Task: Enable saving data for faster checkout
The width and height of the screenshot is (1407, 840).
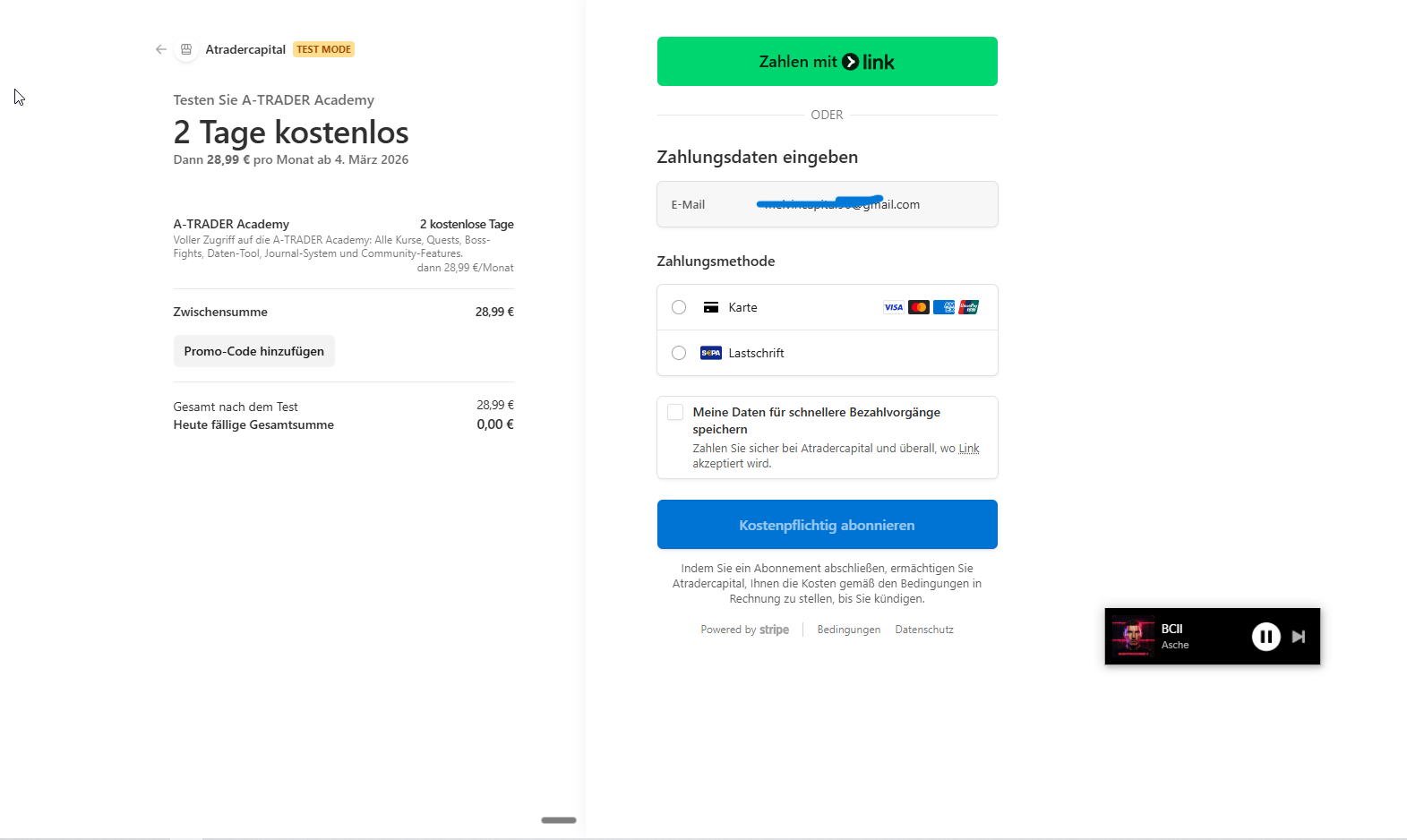Action: (x=674, y=412)
